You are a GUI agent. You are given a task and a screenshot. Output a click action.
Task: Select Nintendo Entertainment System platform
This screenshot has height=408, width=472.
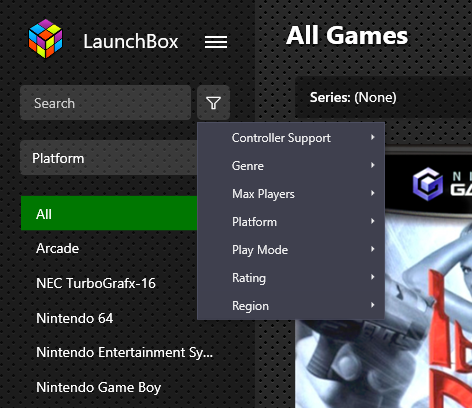point(124,353)
